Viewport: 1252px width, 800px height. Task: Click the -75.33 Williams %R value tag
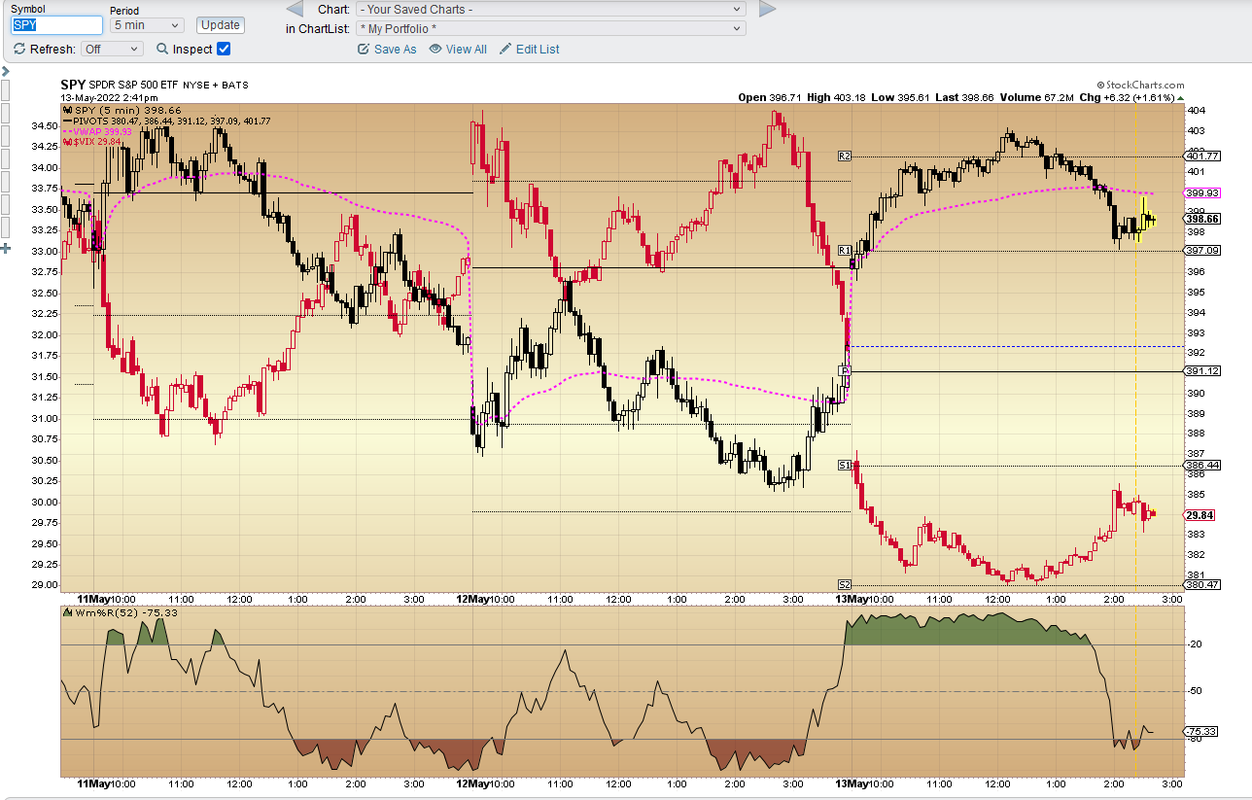1201,731
